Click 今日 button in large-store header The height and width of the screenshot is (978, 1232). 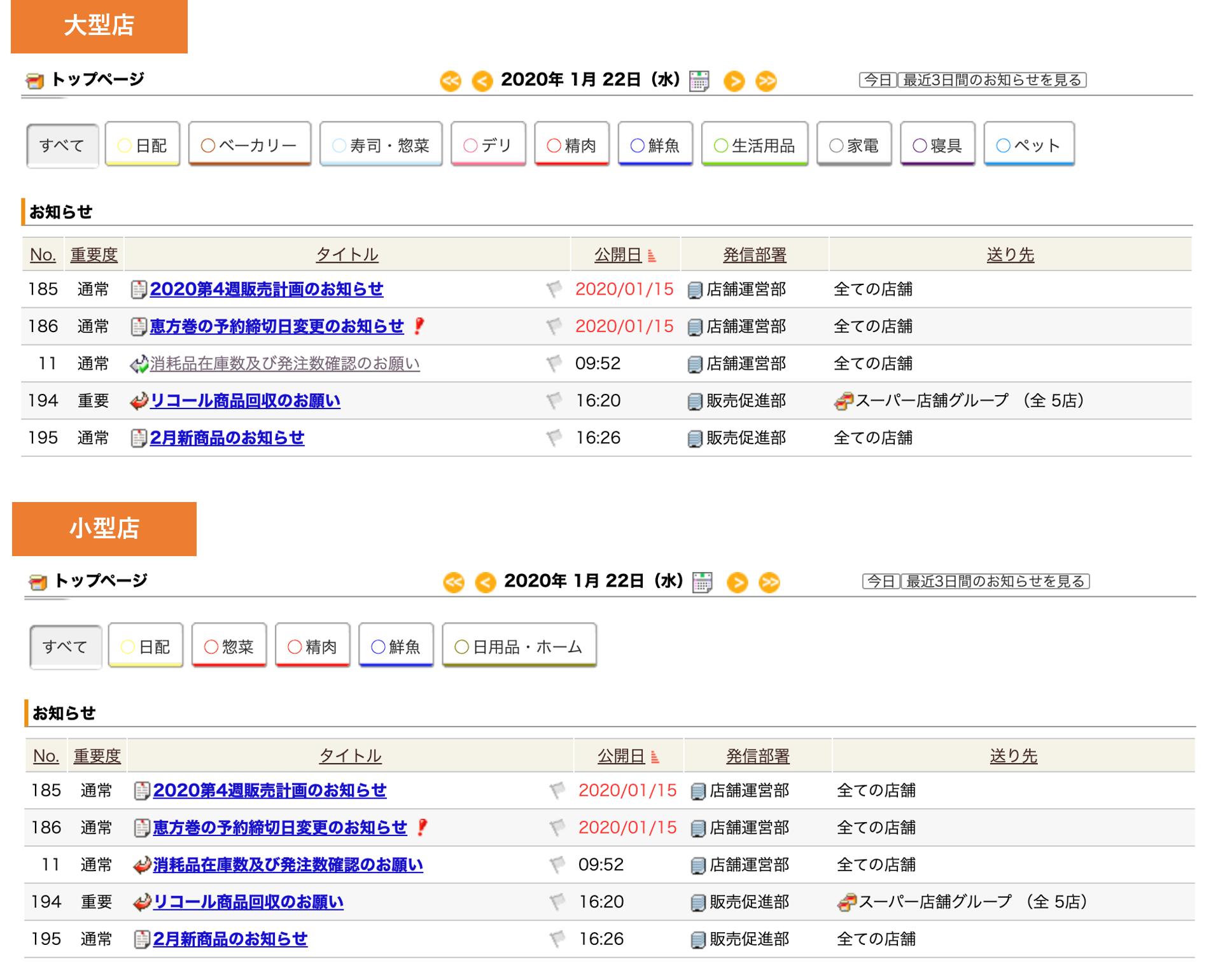click(878, 80)
